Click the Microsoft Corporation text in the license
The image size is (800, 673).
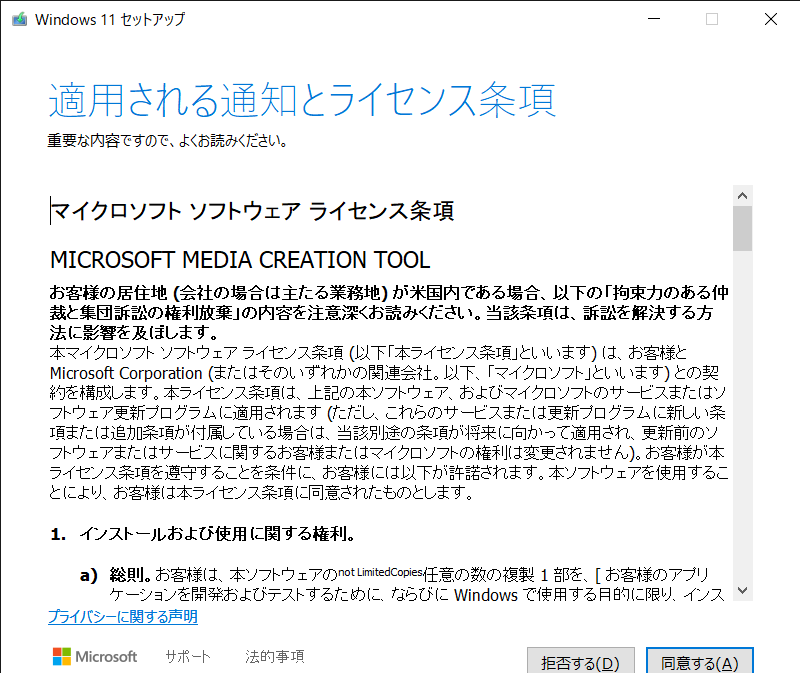126,373
